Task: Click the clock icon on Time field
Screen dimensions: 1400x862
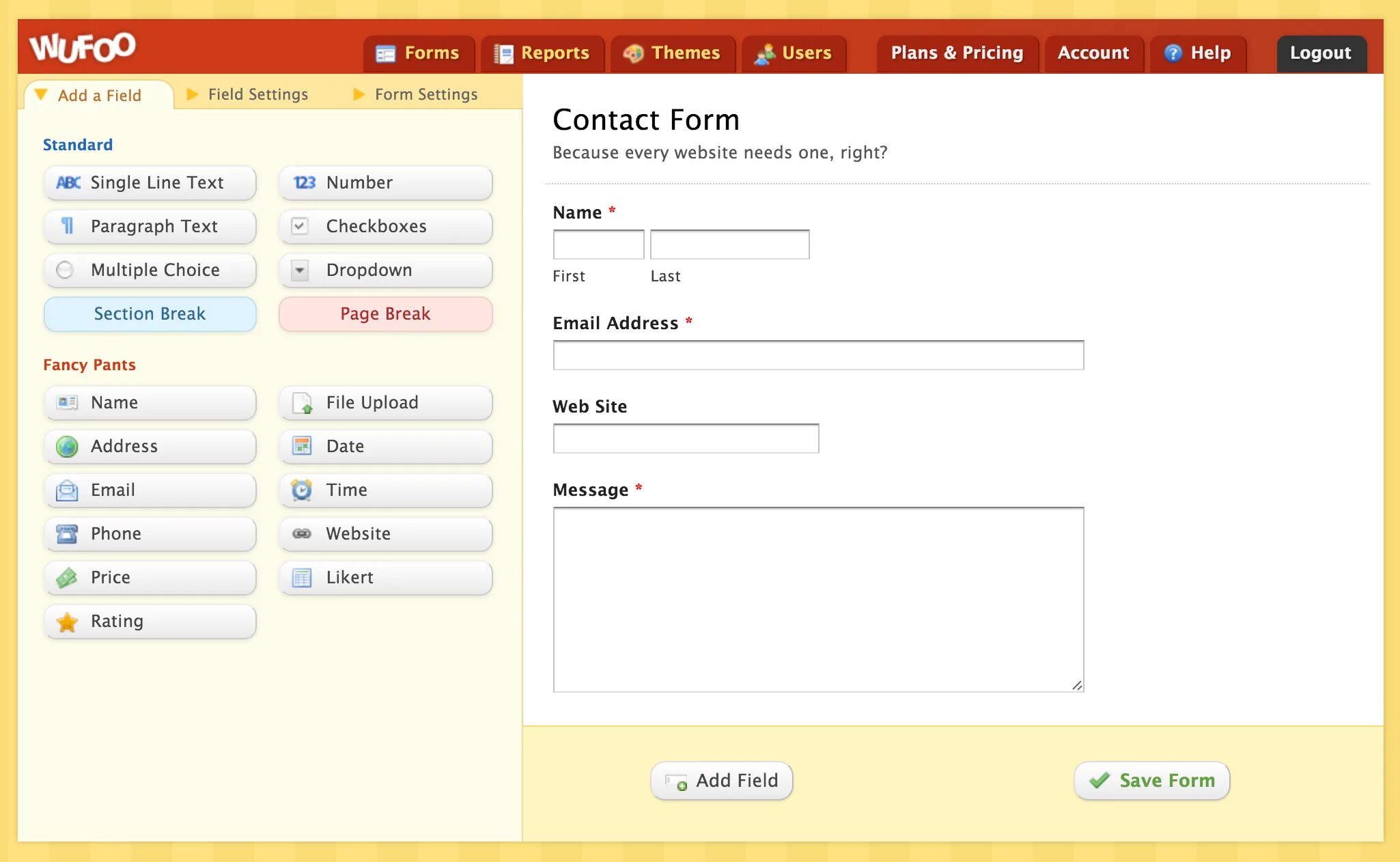Action: 302,490
